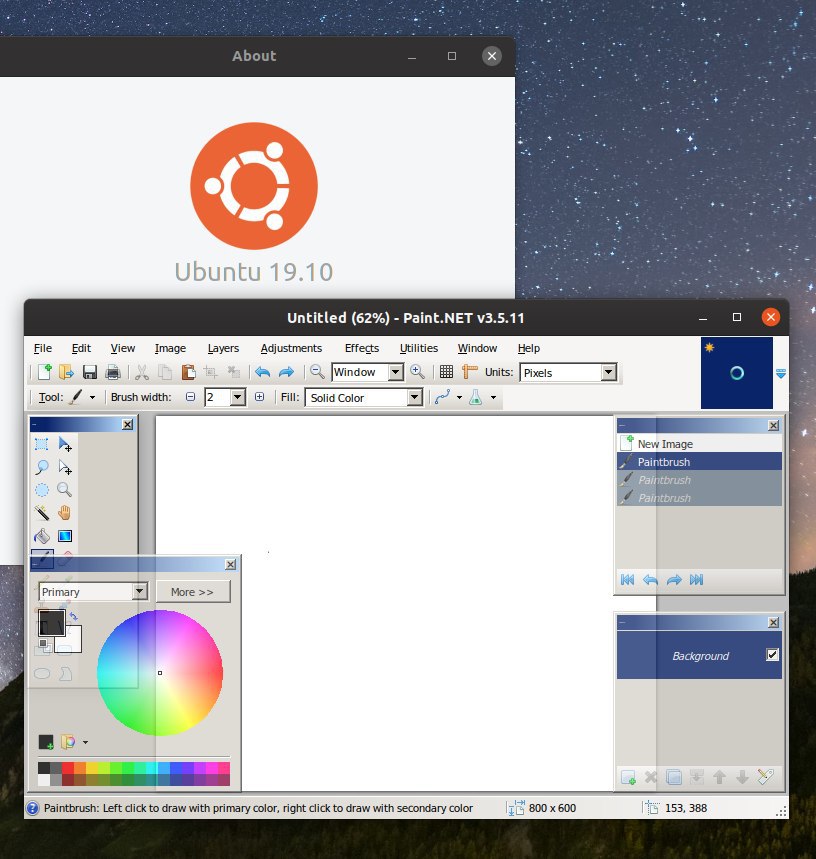816x859 pixels.
Task: Rewind history to the first step
Action: 627,580
